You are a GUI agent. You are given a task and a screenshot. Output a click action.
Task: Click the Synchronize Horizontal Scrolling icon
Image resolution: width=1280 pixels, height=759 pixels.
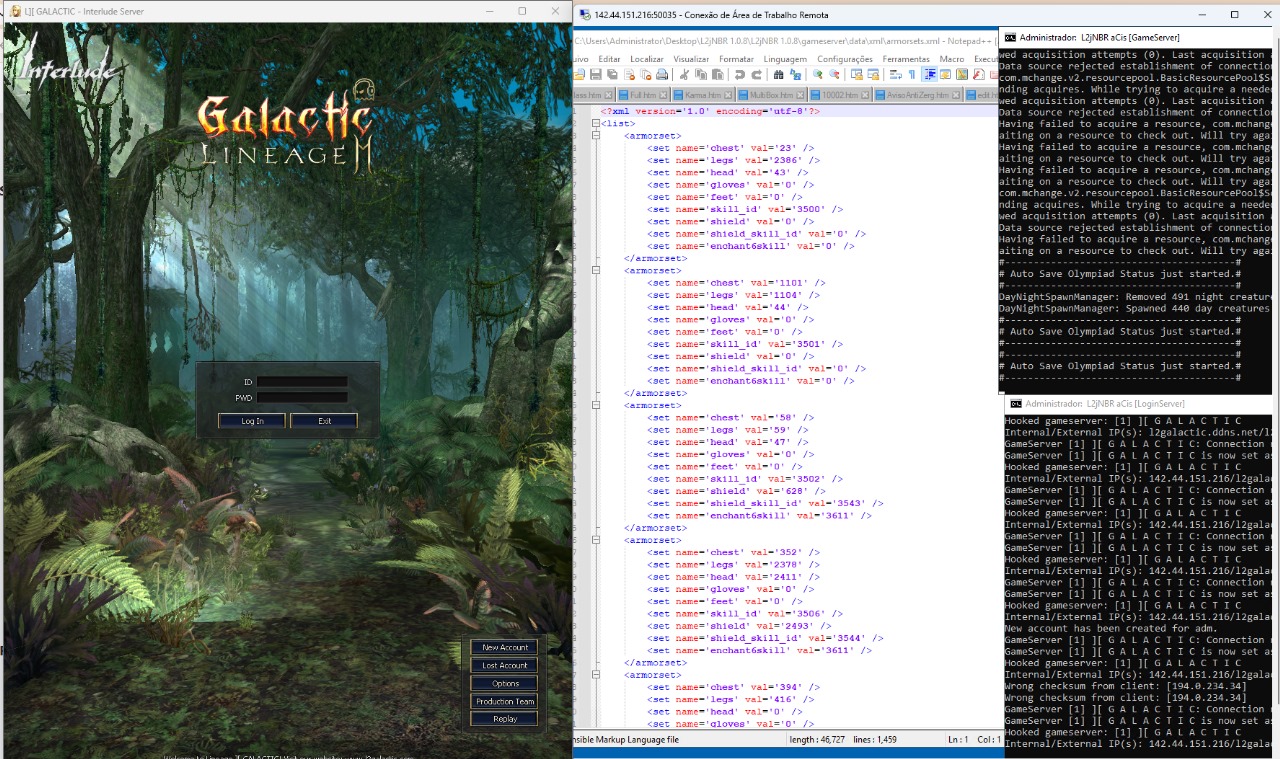(x=874, y=74)
